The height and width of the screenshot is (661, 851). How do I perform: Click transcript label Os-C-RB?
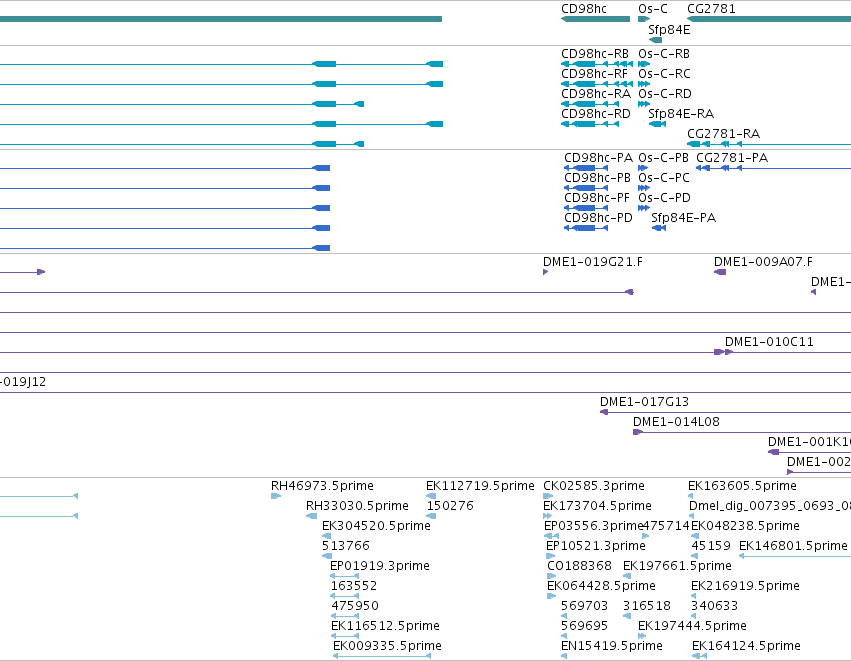point(664,54)
